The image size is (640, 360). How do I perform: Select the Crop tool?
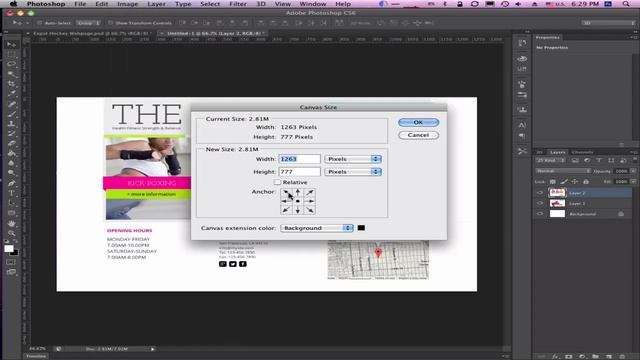coord(11,84)
